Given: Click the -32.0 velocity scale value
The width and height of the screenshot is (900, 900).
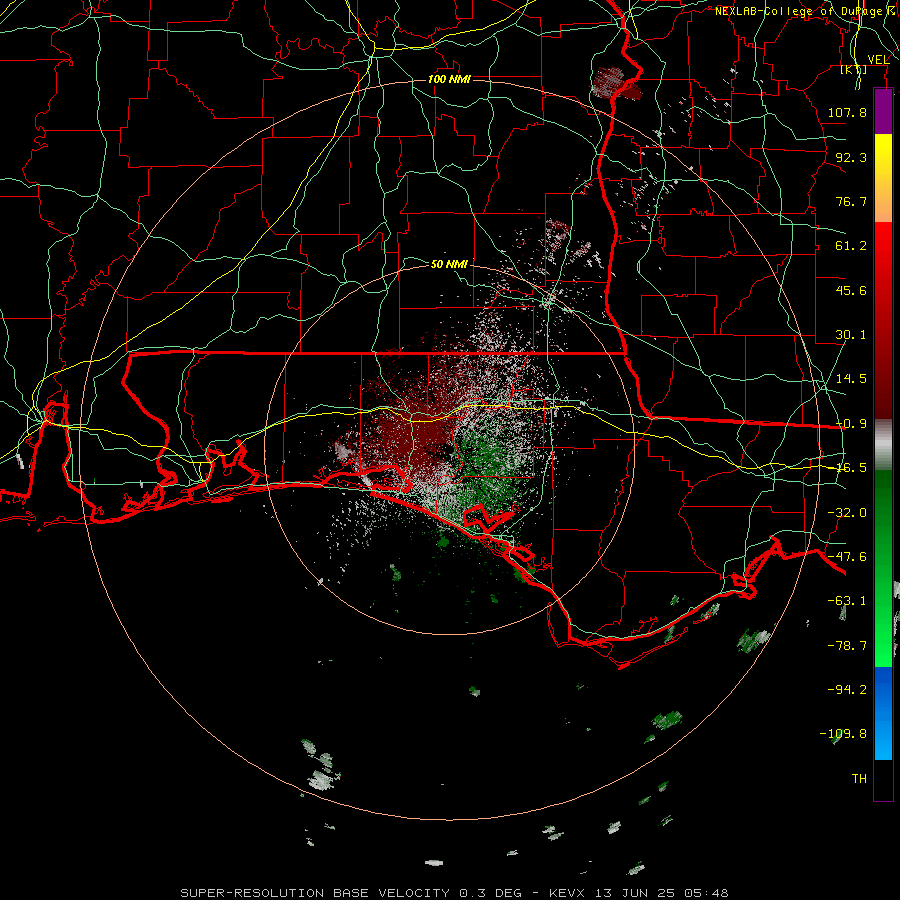Looking at the screenshot, I should 847,513.
